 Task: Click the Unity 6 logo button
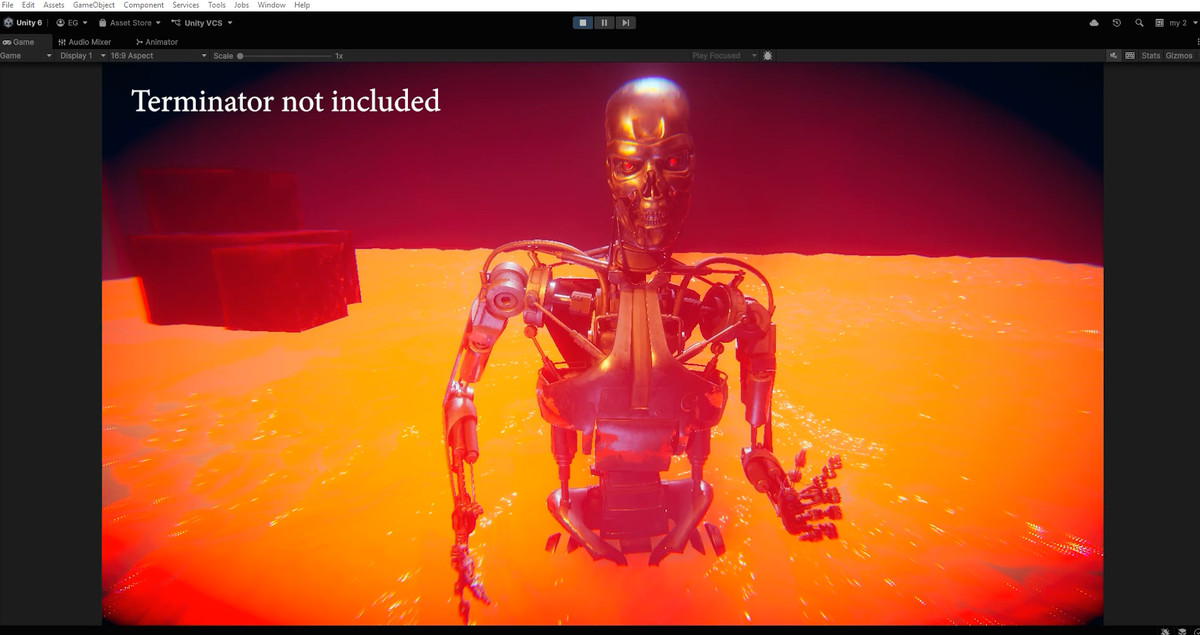click(23, 22)
